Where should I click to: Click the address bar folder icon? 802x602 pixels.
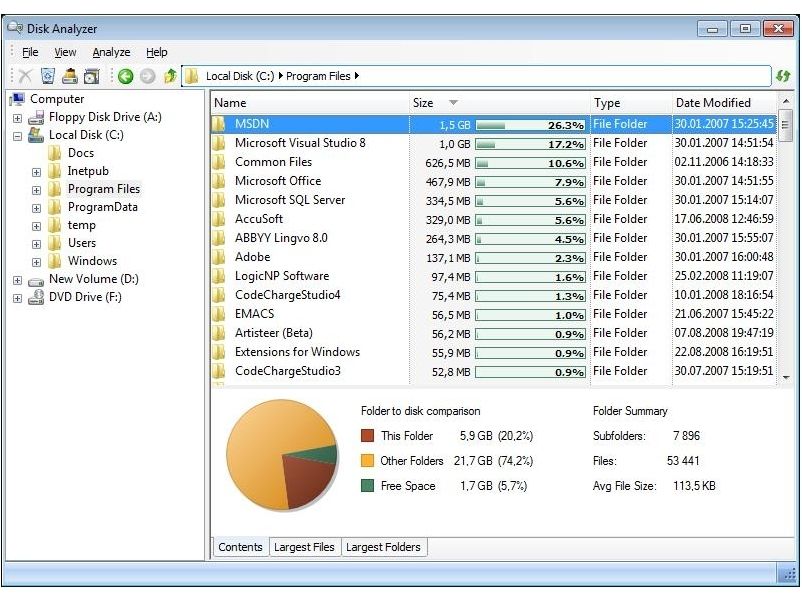(x=192, y=76)
